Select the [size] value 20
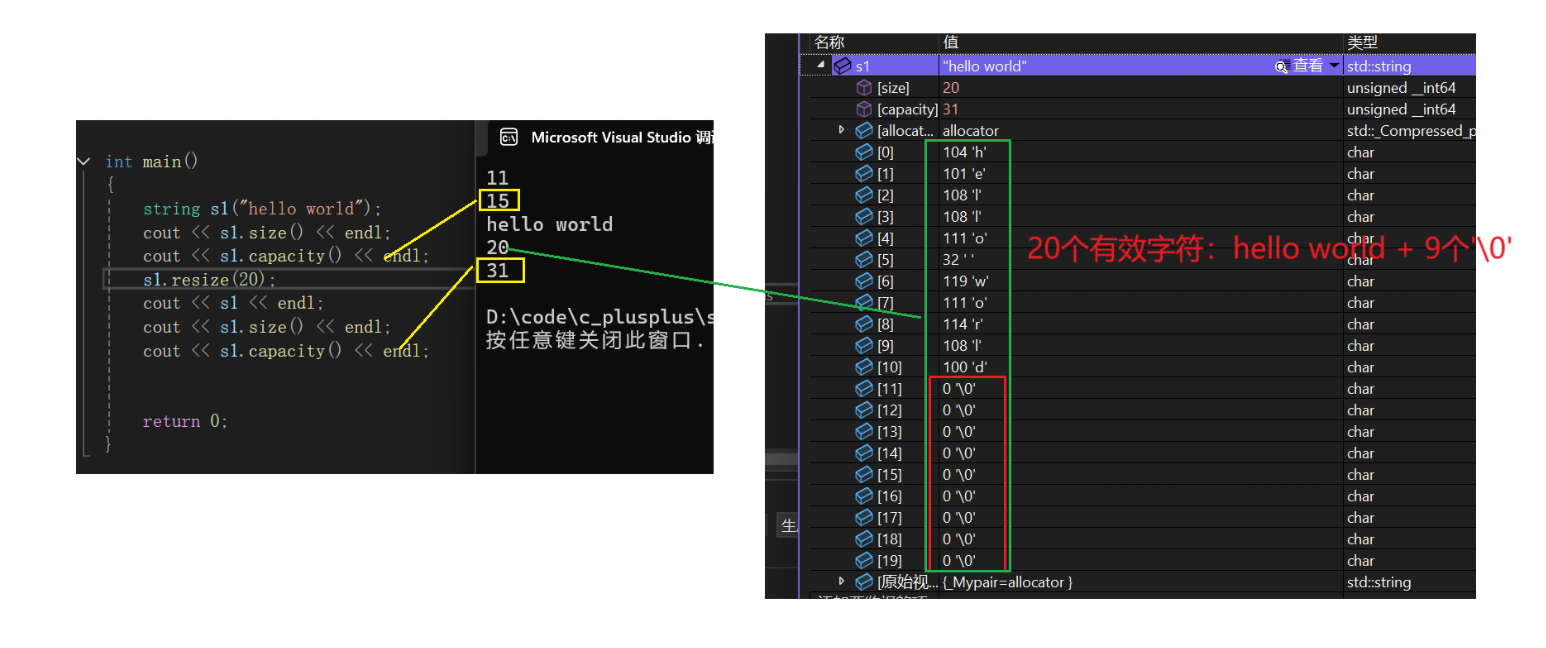The height and width of the screenshot is (648, 1546). tap(951, 88)
